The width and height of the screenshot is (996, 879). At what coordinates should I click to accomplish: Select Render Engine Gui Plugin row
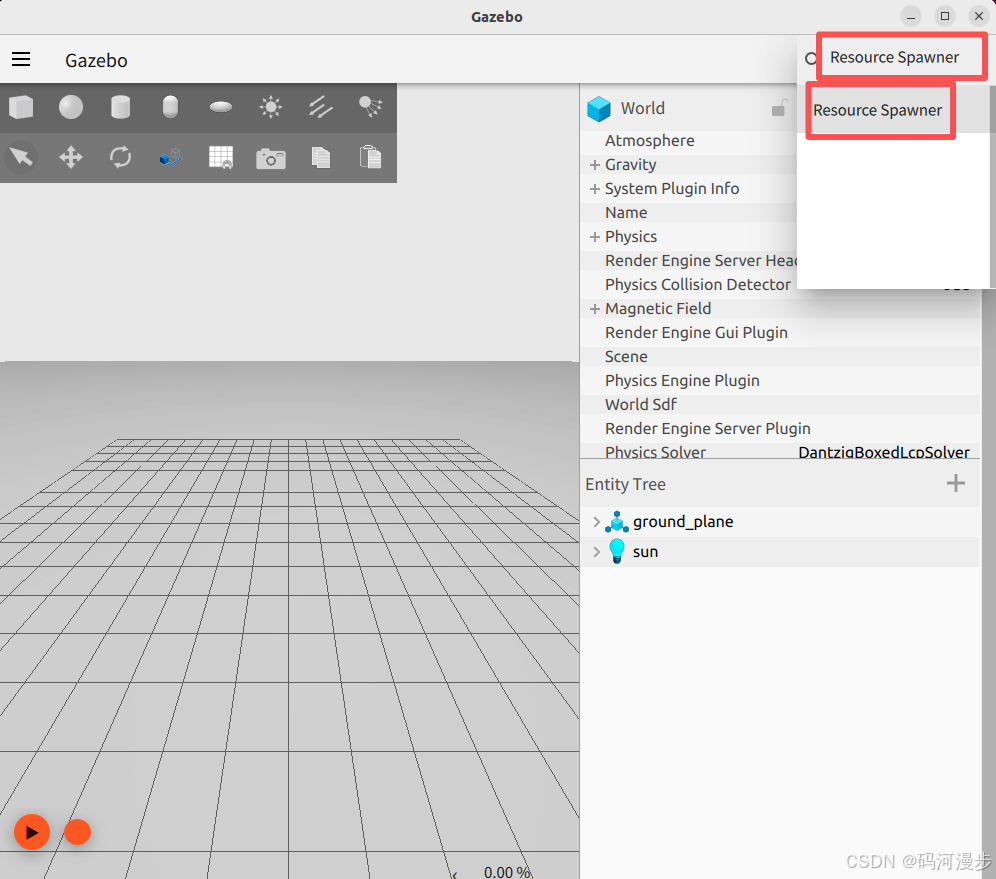[x=780, y=332]
